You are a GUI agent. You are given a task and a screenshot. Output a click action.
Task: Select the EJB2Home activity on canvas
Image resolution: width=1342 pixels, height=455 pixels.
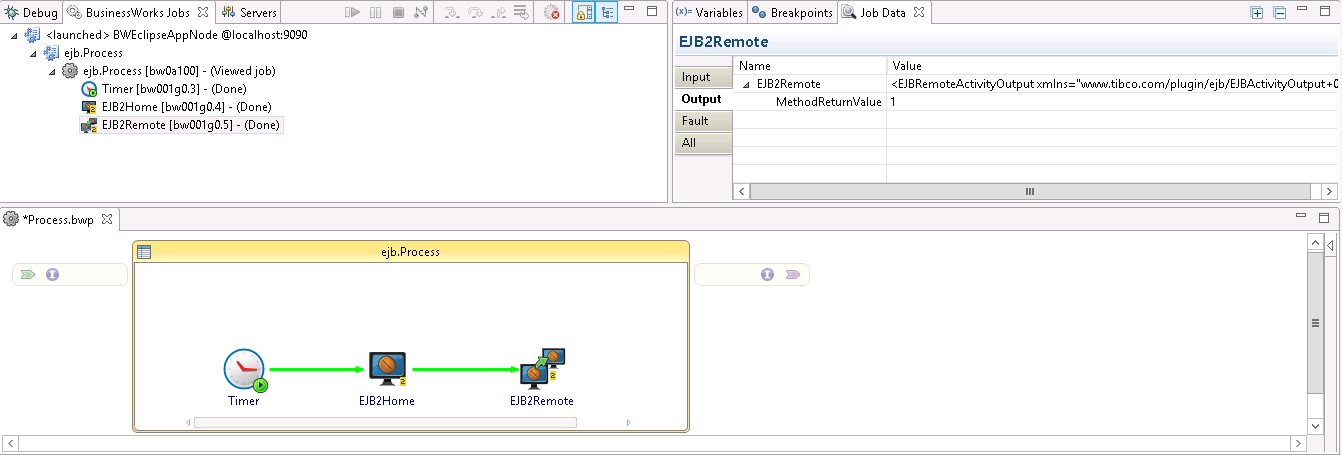(x=387, y=377)
